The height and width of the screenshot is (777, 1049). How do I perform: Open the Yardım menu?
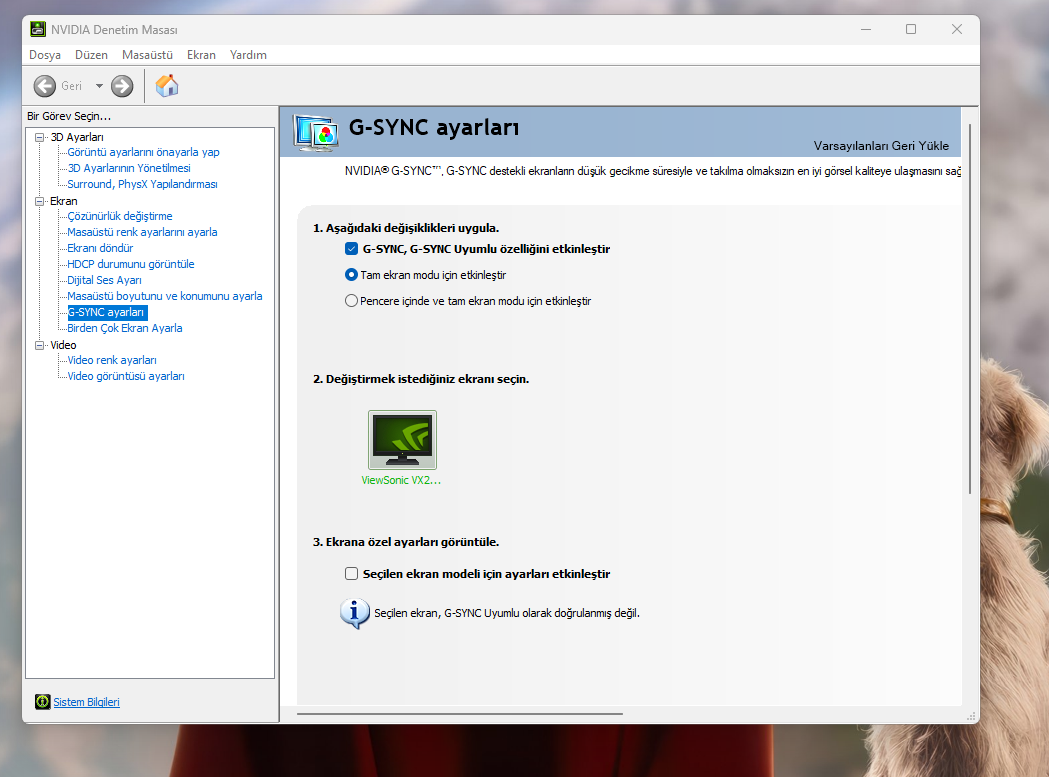point(248,55)
